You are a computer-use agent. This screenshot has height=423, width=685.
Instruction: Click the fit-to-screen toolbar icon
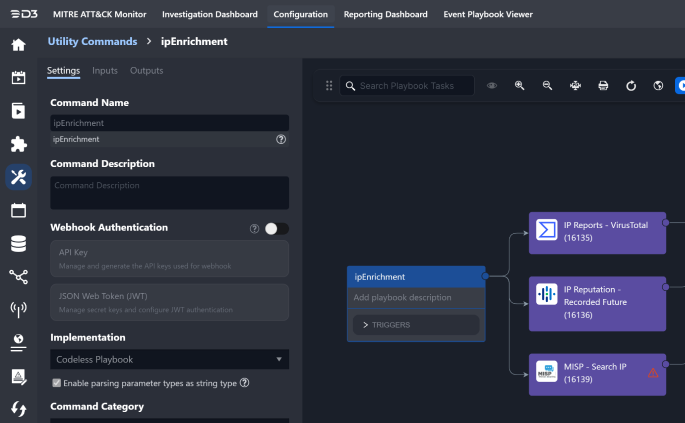coord(575,86)
